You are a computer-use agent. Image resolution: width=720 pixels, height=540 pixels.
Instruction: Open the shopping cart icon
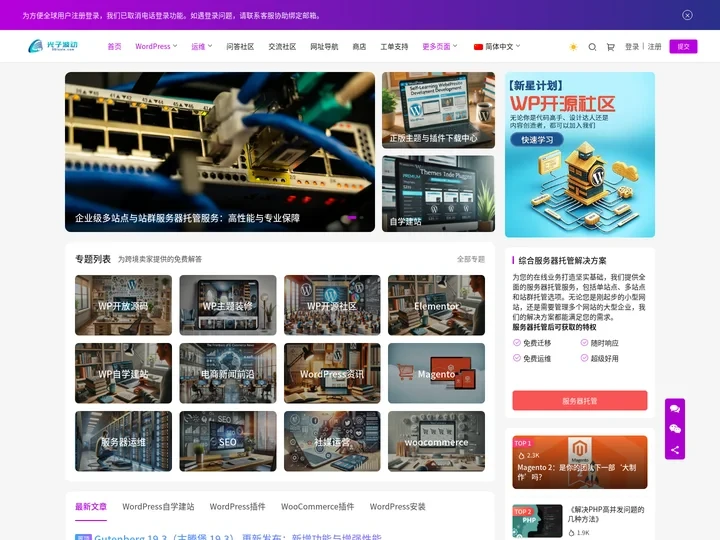tap(610, 47)
